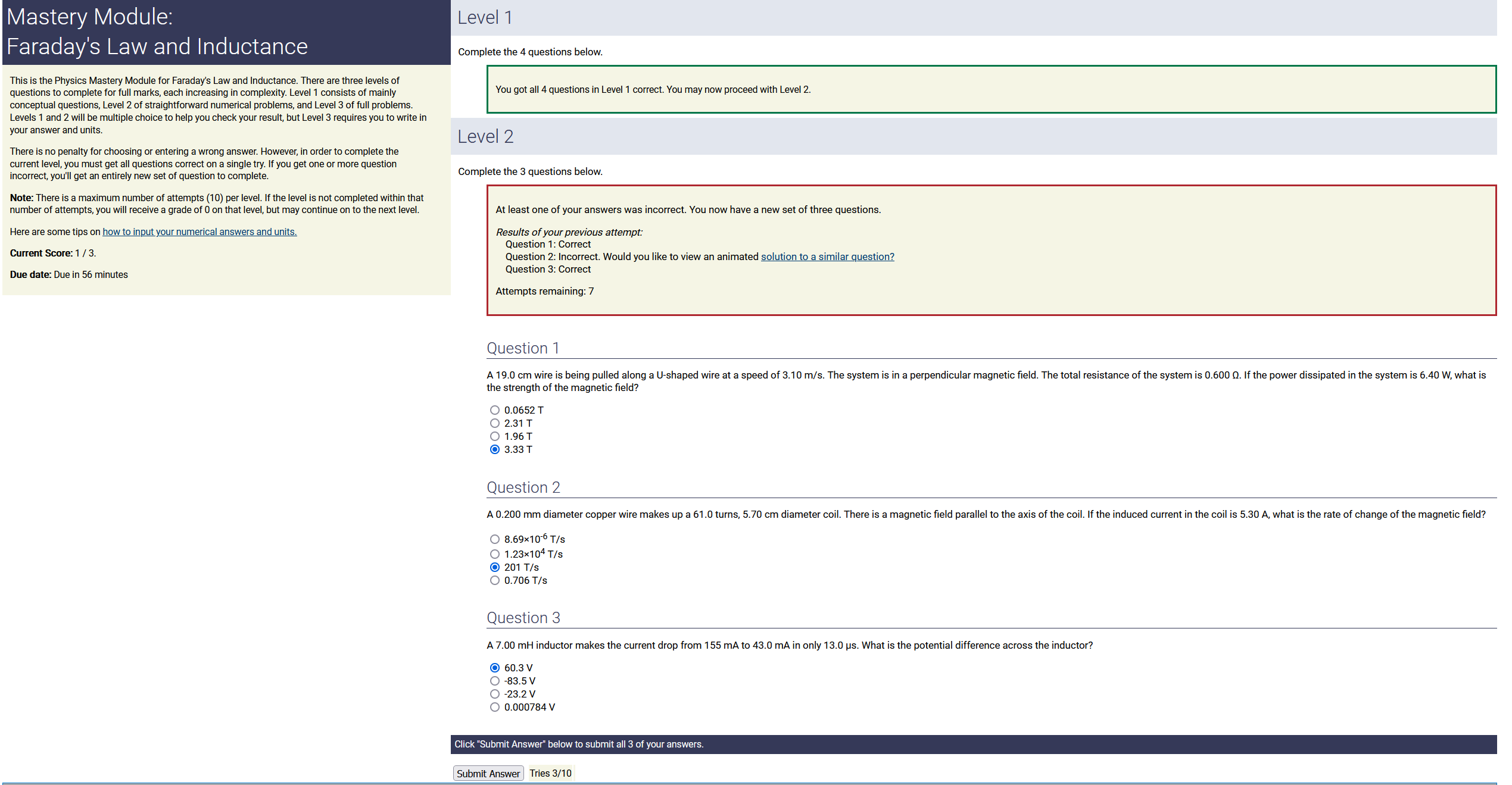The width and height of the screenshot is (1512, 785).
Task: Click the Submit Answer button
Action: pos(488,773)
